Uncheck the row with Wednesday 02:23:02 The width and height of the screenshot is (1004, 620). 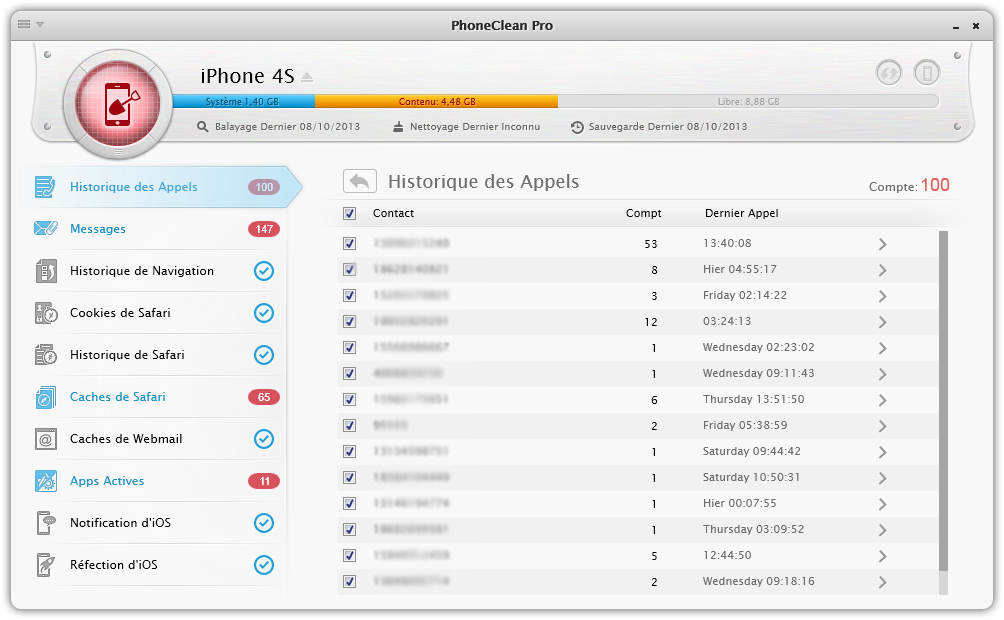tap(350, 347)
